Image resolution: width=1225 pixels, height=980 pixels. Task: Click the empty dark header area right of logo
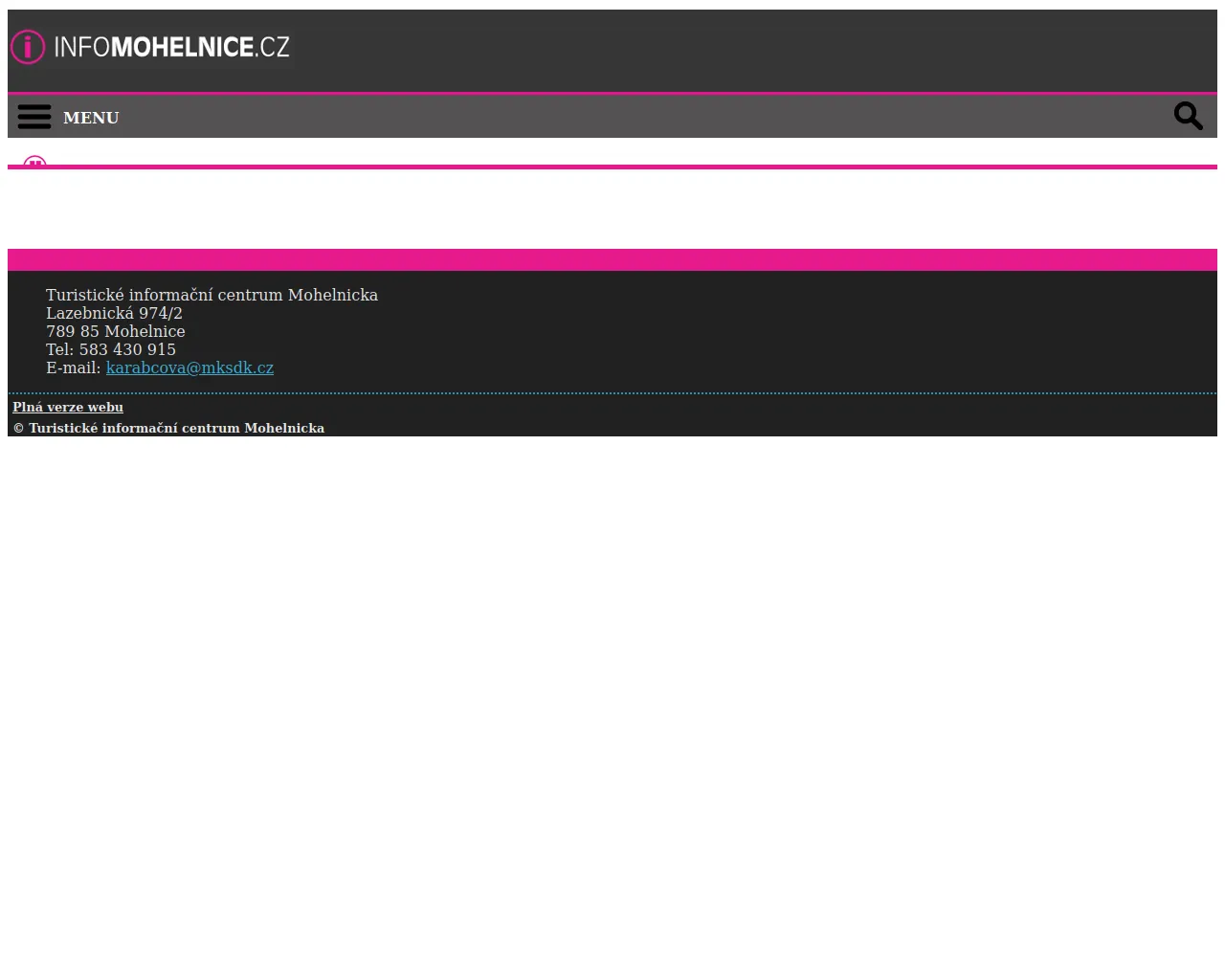pos(746,50)
